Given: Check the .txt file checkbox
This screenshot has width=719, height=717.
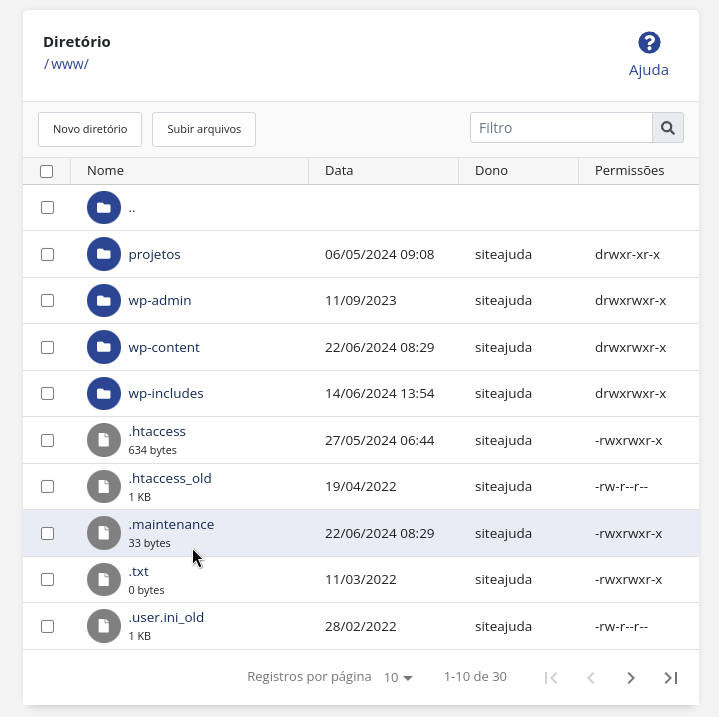Looking at the screenshot, I should [47, 579].
